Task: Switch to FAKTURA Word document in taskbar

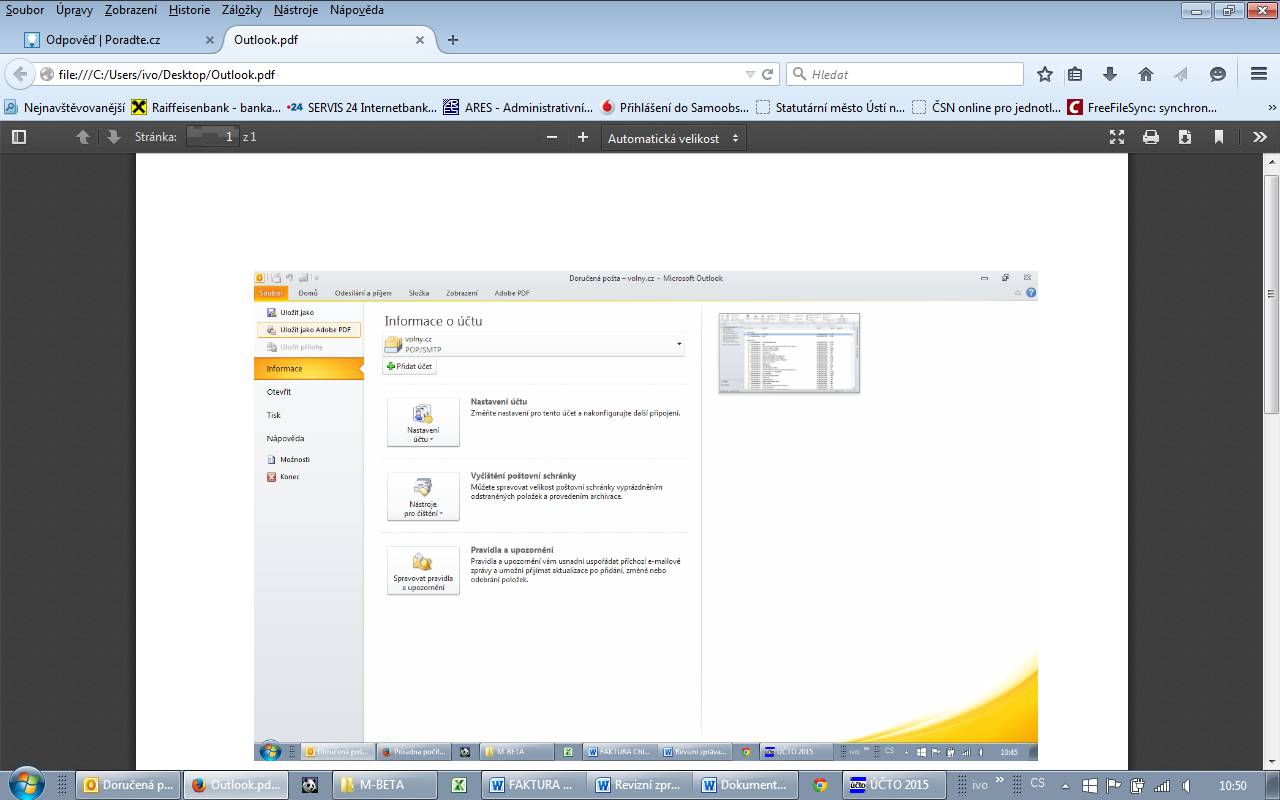Action: click(x=536, y=785)
